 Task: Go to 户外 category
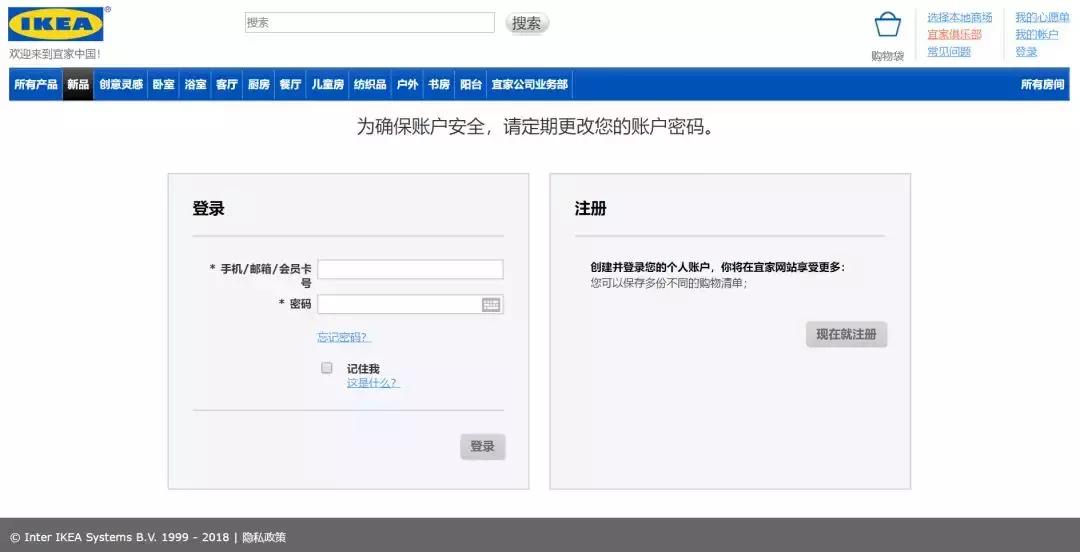click(407, 85)
